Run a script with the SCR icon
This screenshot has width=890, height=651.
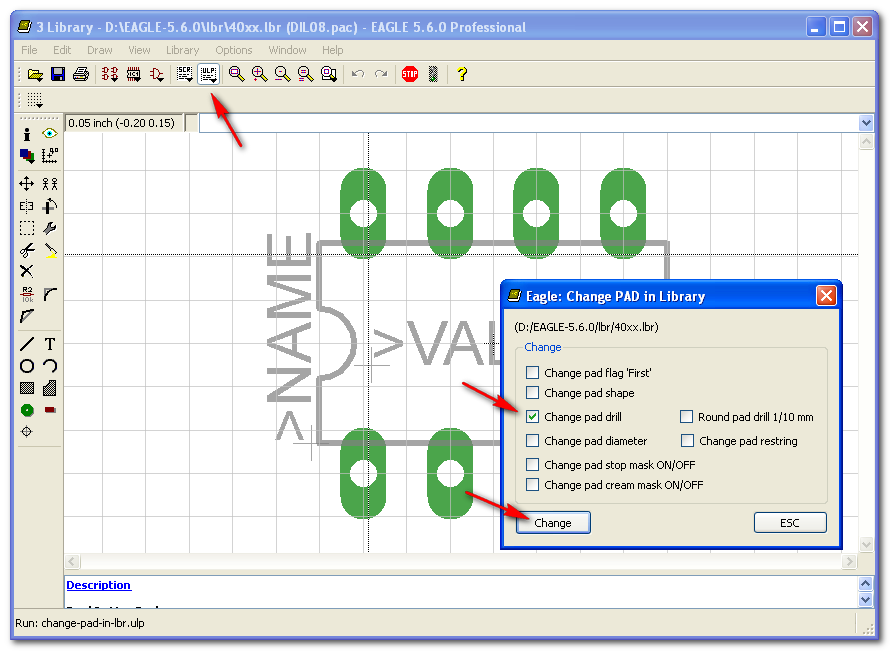[185, 74]
